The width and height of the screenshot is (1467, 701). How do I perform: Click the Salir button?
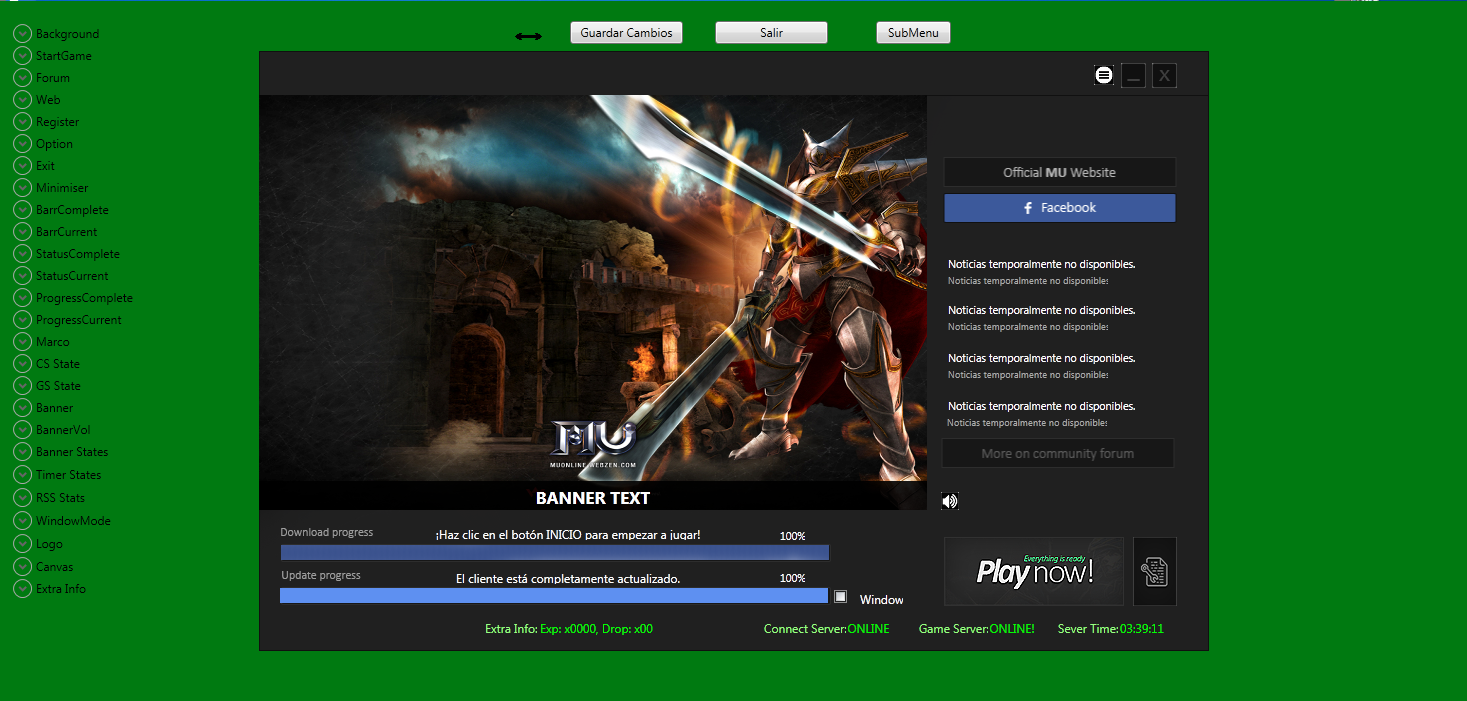(x=771, y=33)
